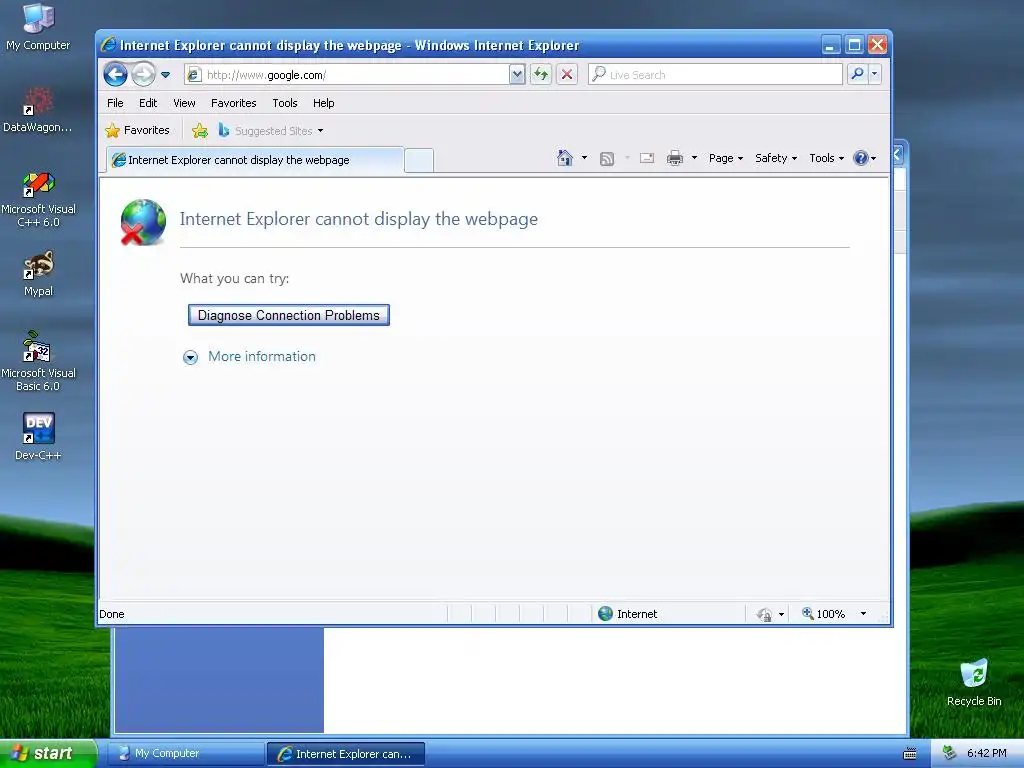
Task: Click the 100% zoom level button
Action: click(824, 614)
